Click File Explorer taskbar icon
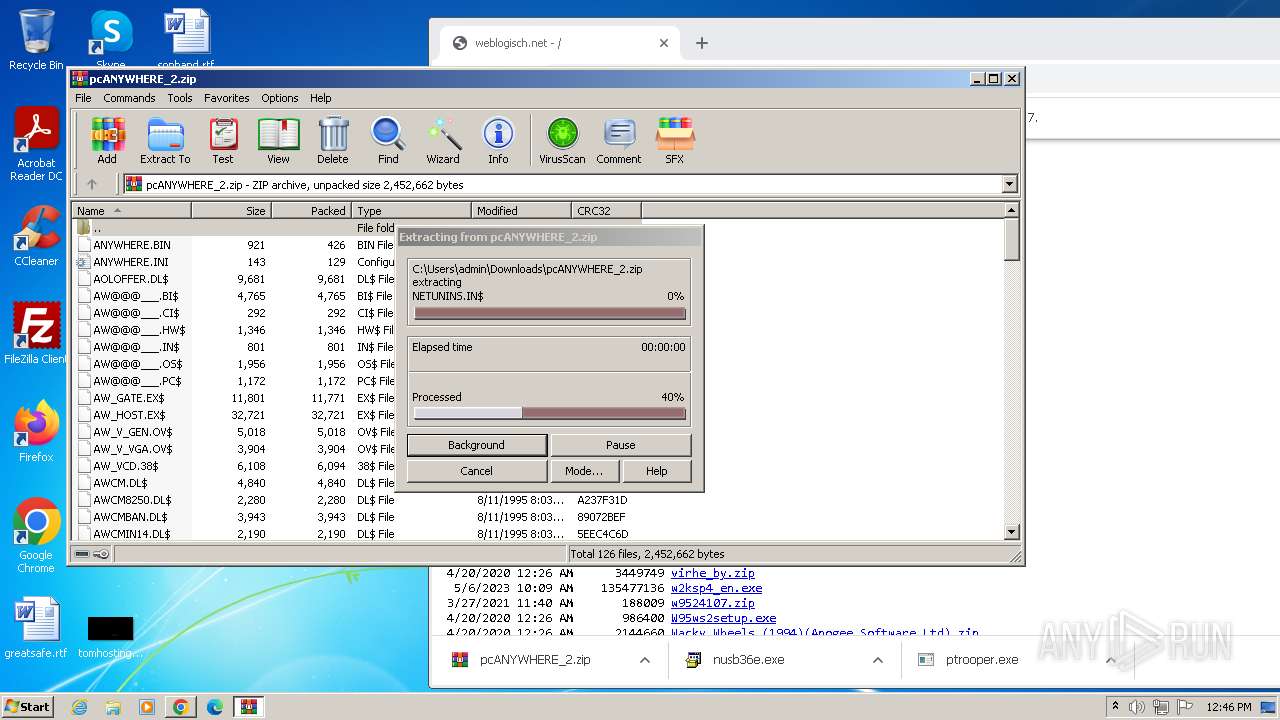The height and width of the screenshot is (720, 1280). (x=113, y=707)
